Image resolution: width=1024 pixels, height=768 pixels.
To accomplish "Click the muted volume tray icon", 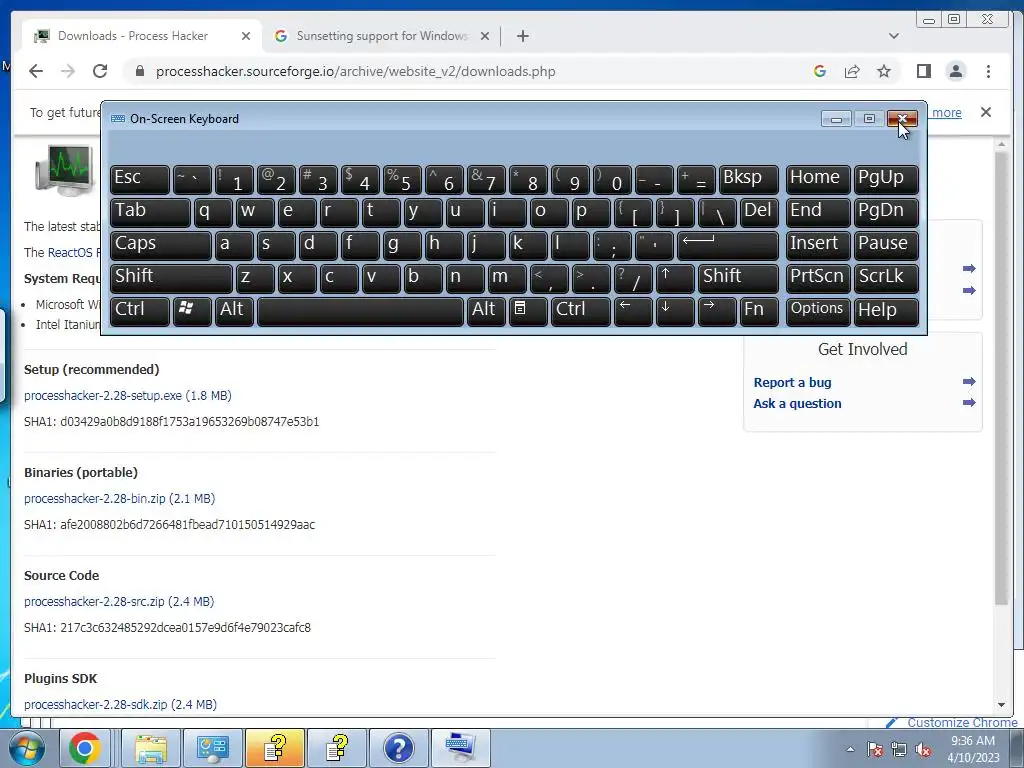I will (x=923, y=749).
